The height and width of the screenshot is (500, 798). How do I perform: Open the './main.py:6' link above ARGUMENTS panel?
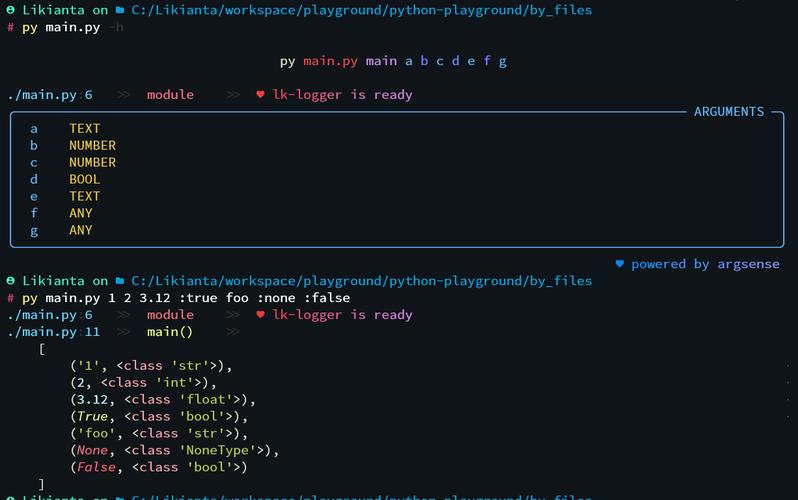click(49, 95)
